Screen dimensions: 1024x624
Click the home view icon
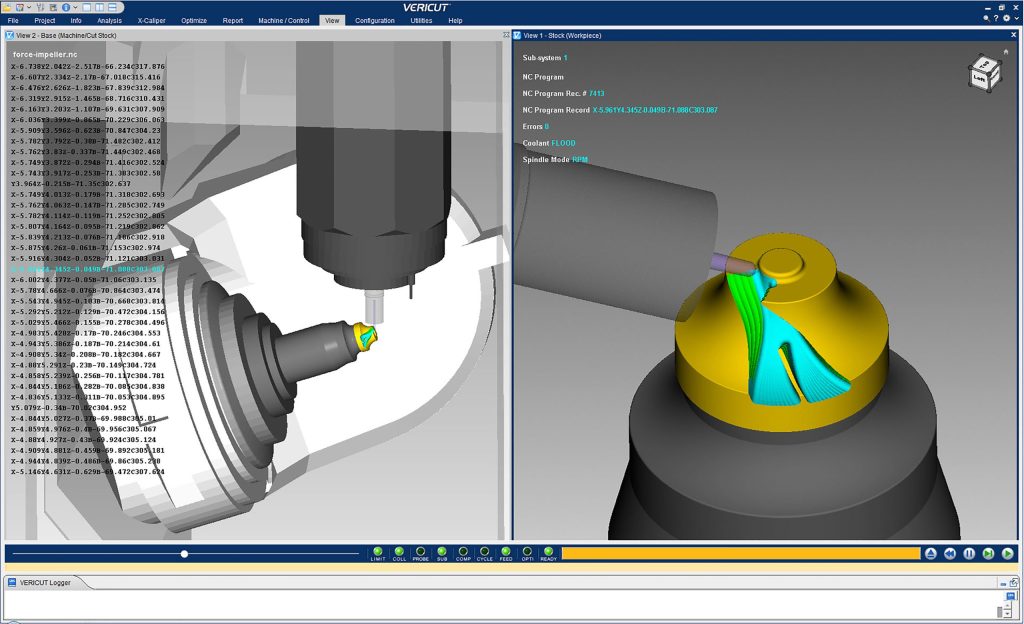pyautogui.click(x=1005, y=50)
